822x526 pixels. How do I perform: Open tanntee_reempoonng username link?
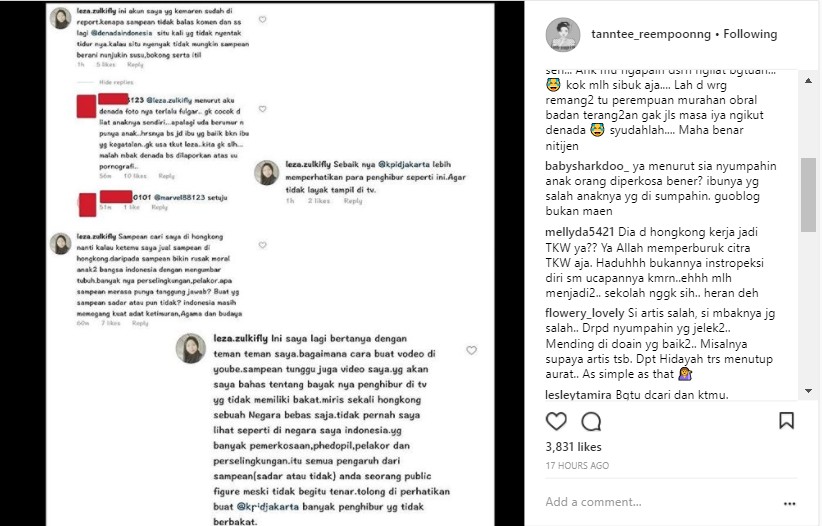pyautogui.click(x=651, y=34)
